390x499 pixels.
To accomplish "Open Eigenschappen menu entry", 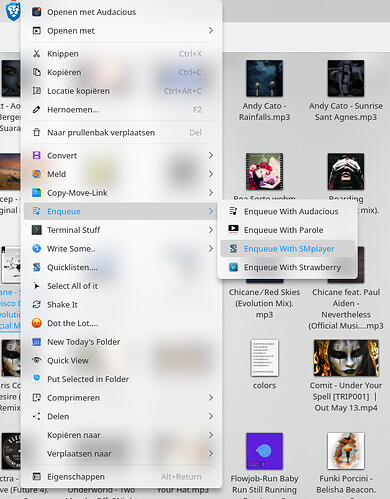I will pyautogui.click(x=121, y=477).
